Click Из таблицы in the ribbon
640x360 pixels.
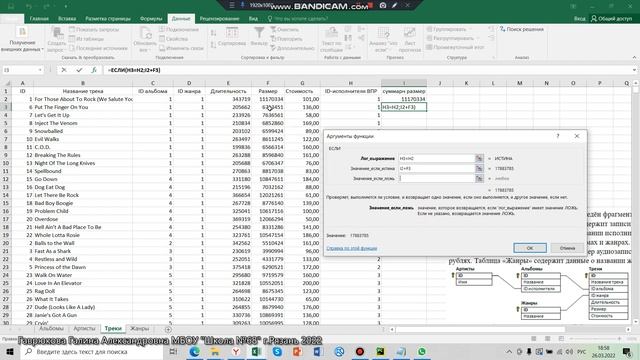point(87,39)
